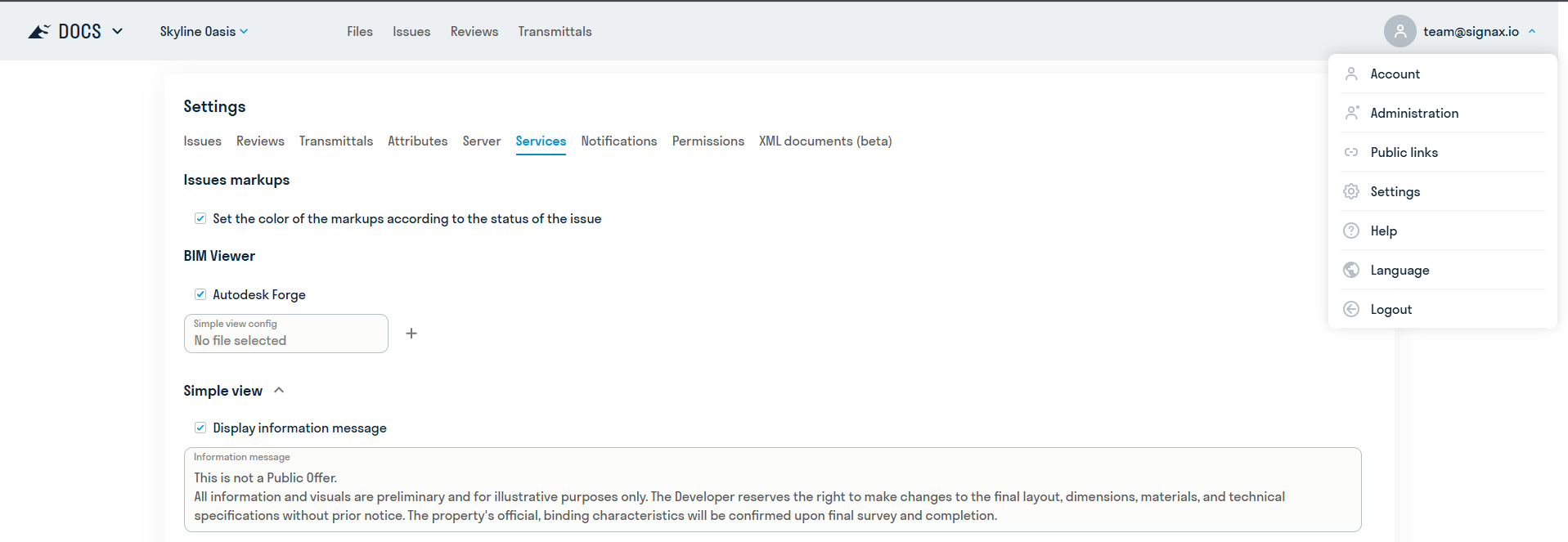This screenshot has height=542, width=1568.
Task: Click the user avatar icon
Action: [1400, 31]
